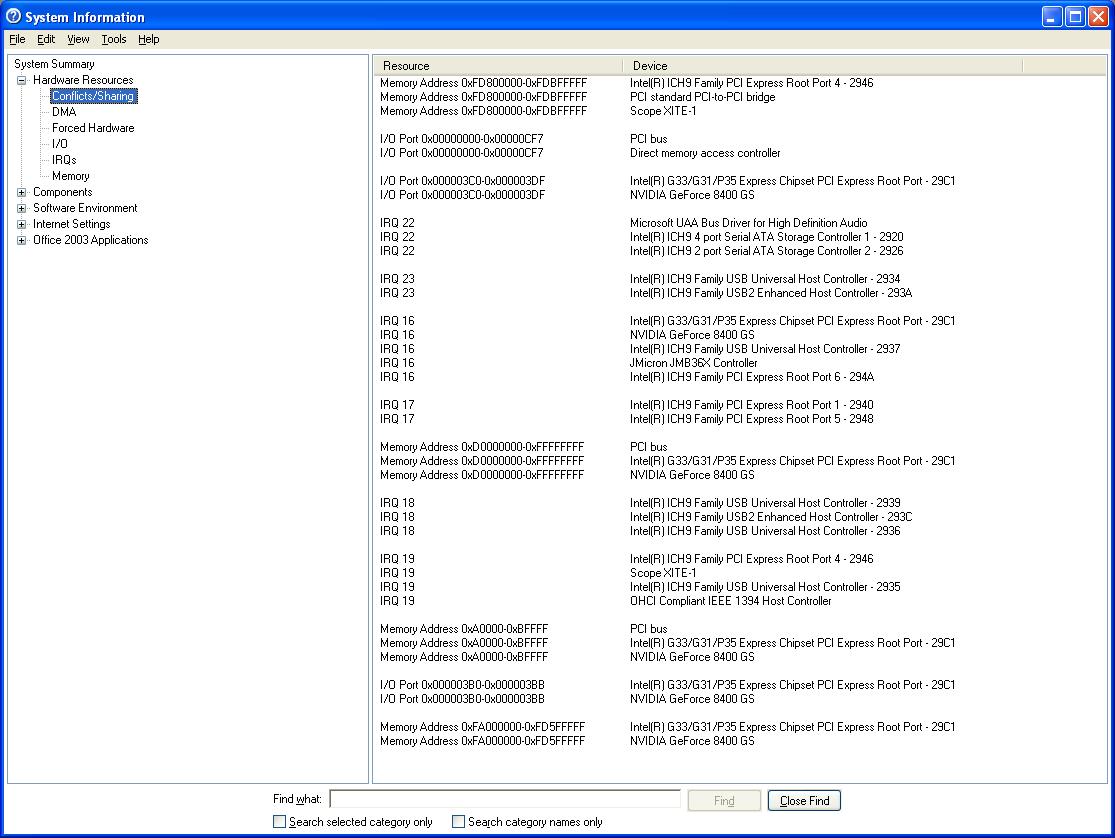Maximize the System Information window
The height and width of the screenshot is (838, 1115).
pyautogui.click(x=1074, y=17)
